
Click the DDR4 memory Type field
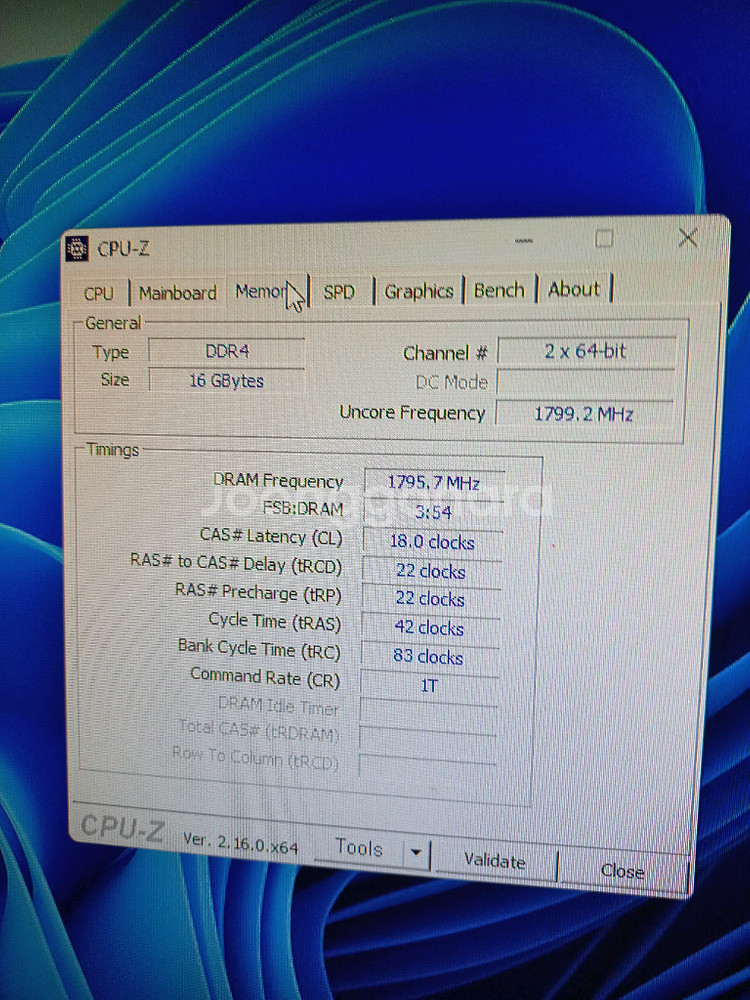coord(227,352)
